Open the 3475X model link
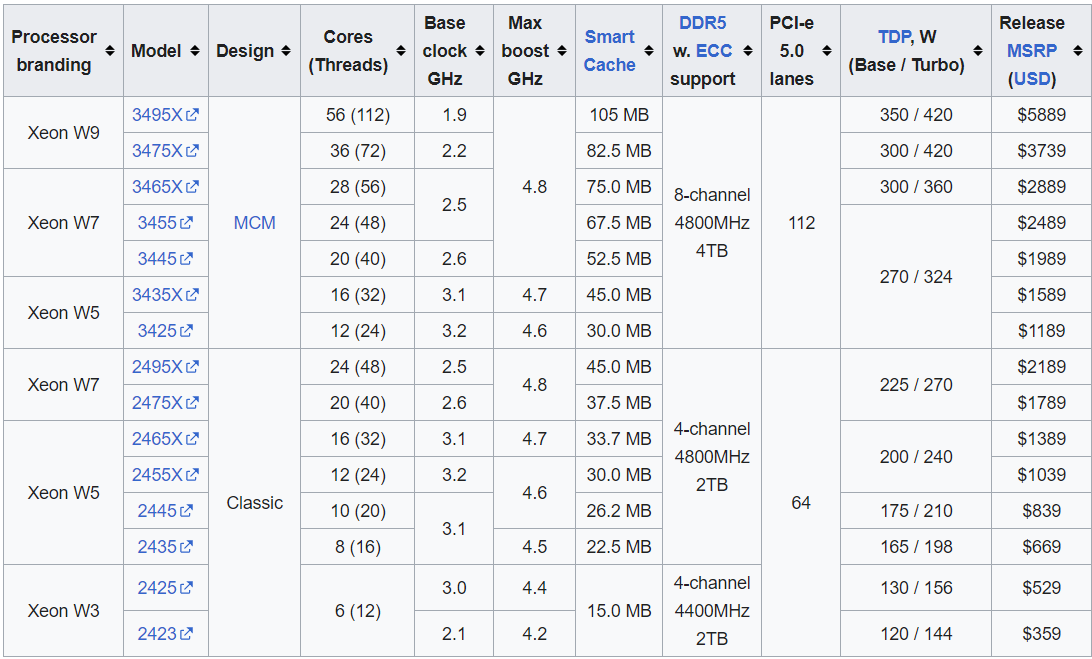This screenshot has width=1092, height=659. (166, 150)
